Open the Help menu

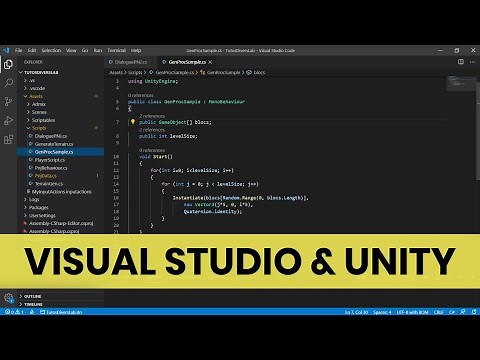point(136,50)
